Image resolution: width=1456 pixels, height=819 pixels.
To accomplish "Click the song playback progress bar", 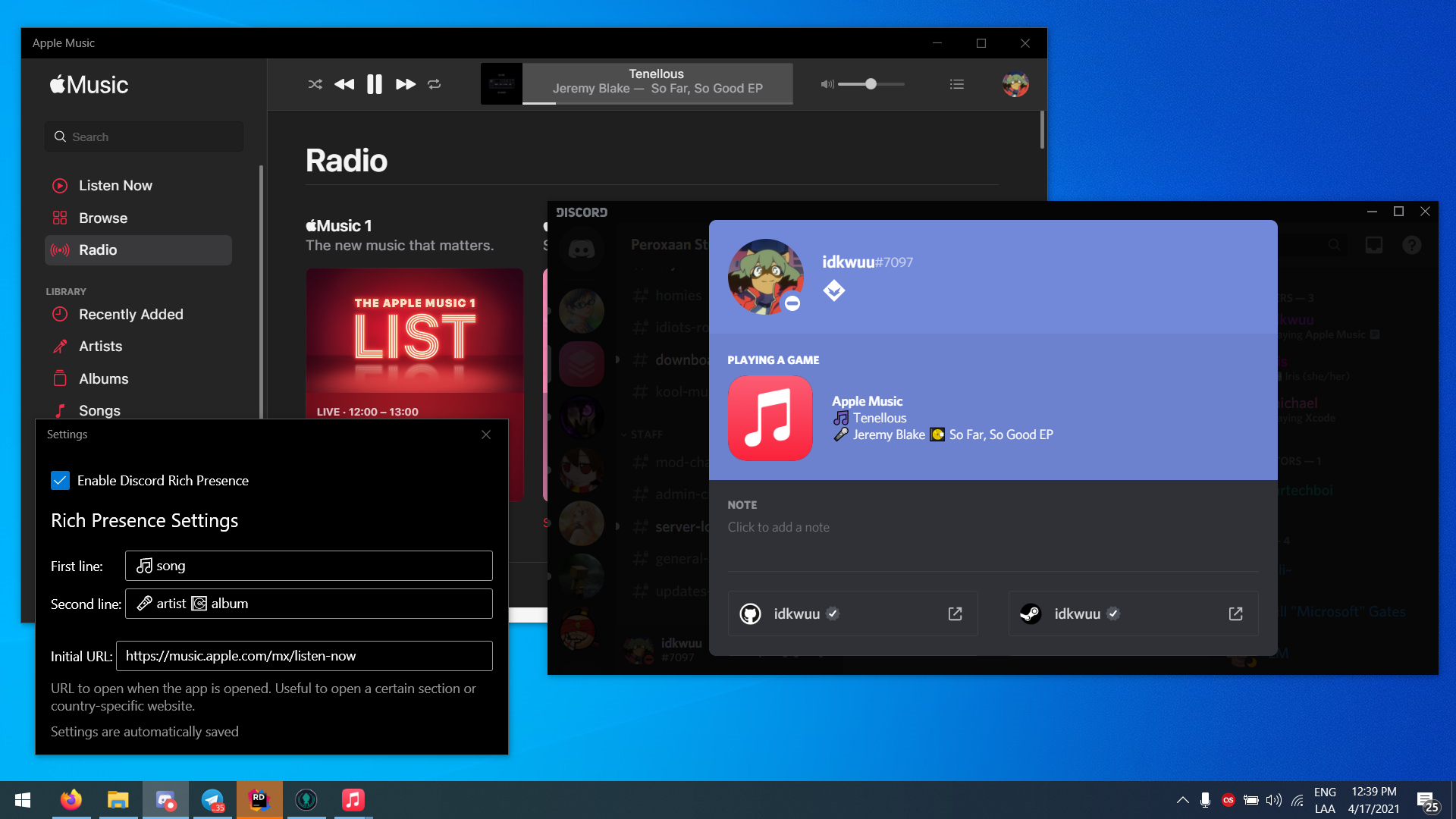I will point(657,103).
